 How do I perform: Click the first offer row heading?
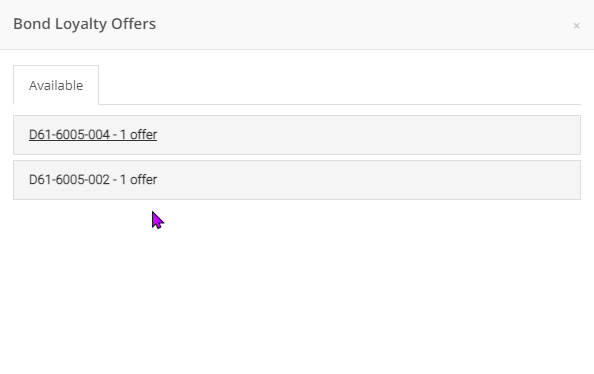[x=297, y=135]
